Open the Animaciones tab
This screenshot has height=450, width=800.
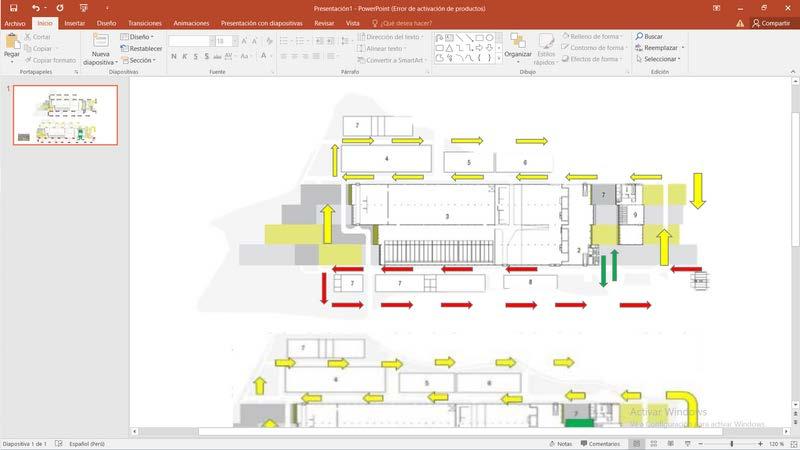click(x=191, y=23)
